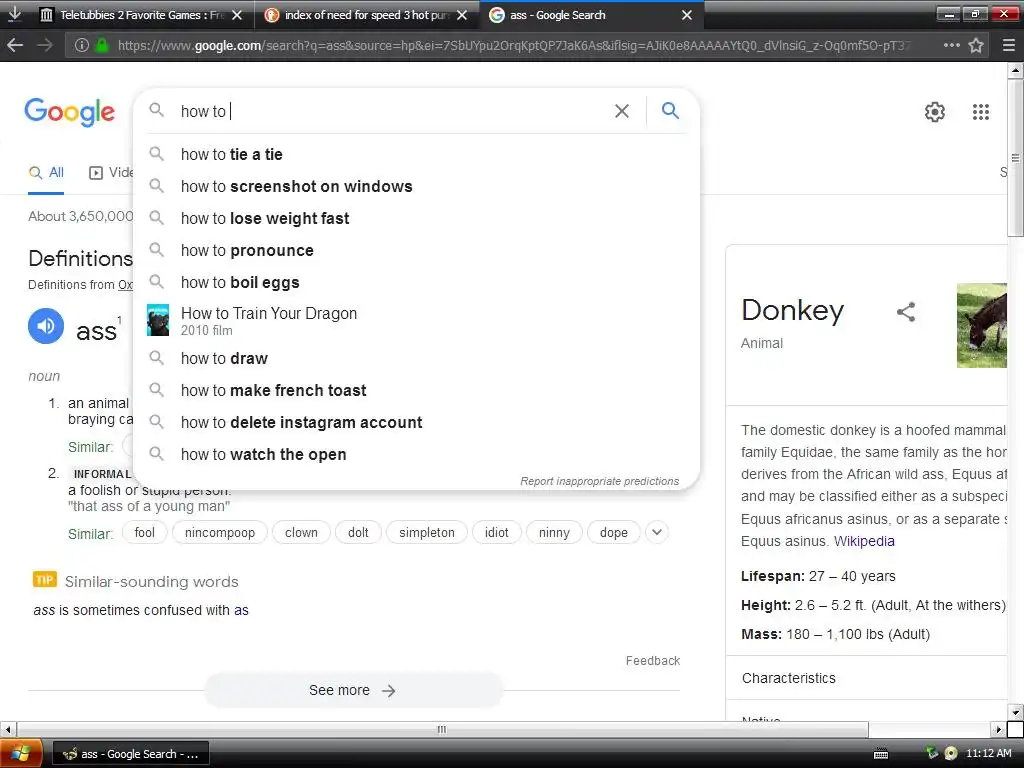Click the blue search magnifier button
Image resolution: width=1024 pixels, height=768 pixels.
tap(670, 110)
